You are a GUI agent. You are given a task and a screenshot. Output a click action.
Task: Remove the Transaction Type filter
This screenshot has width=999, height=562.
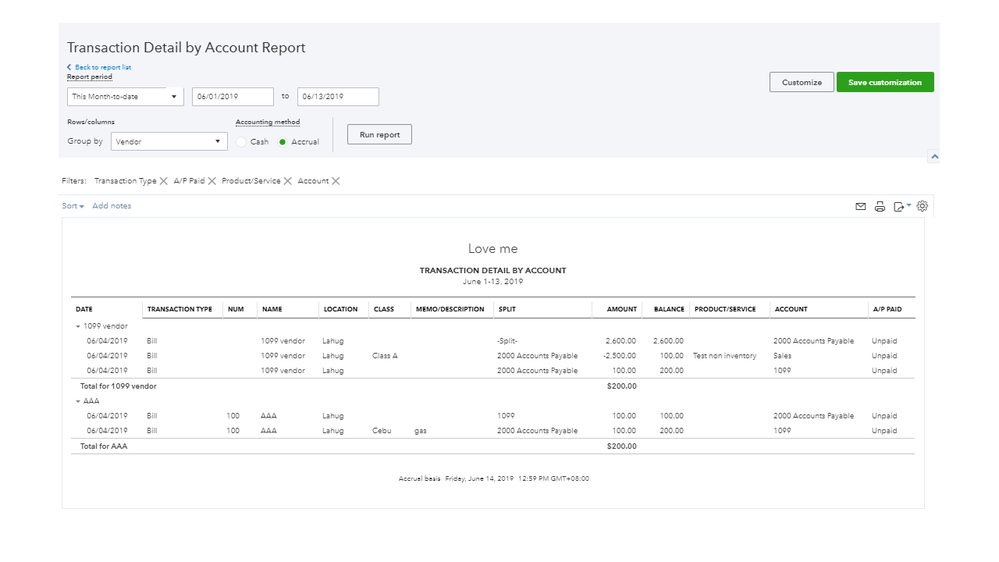pos(164,181)
